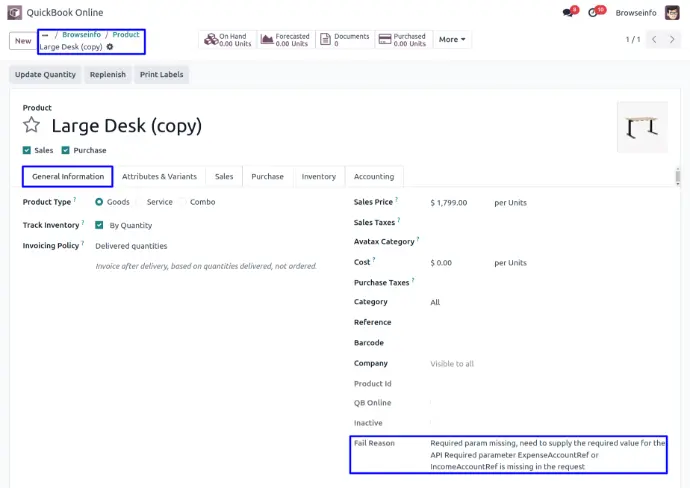Open the gear actions menu beside record name
The height and width of the screenshot is (488, 690).
[x=110, y=47]
